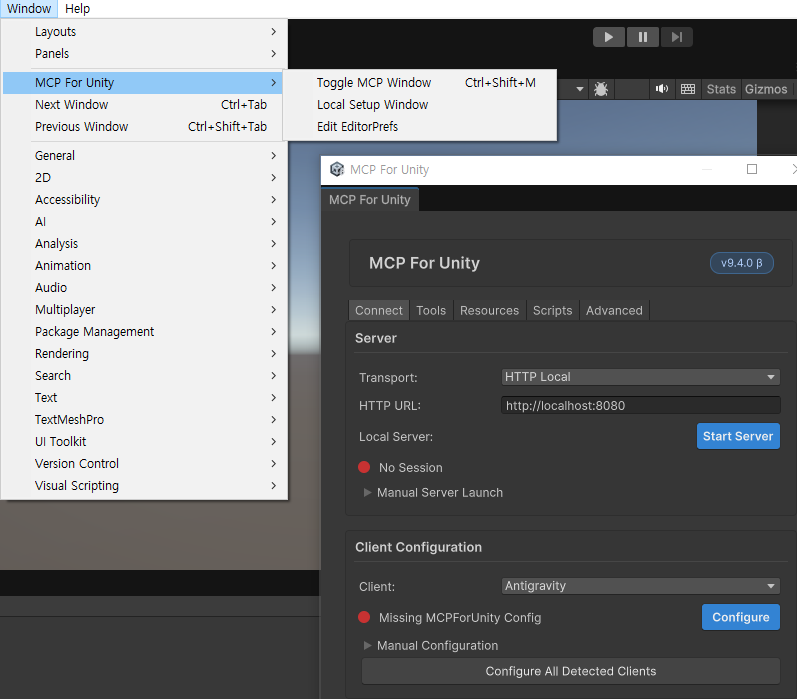
Task: Click the keyboard shortcuts icon
Action: pyautogui.click(x=688, y=89)
